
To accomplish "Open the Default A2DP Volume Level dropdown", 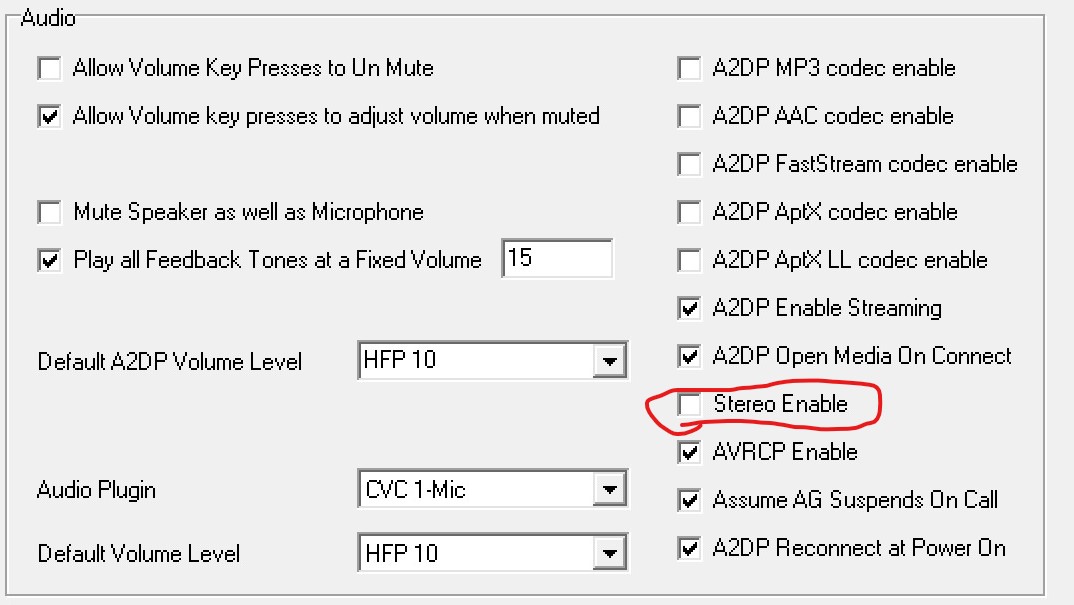I will pos(607,360).
